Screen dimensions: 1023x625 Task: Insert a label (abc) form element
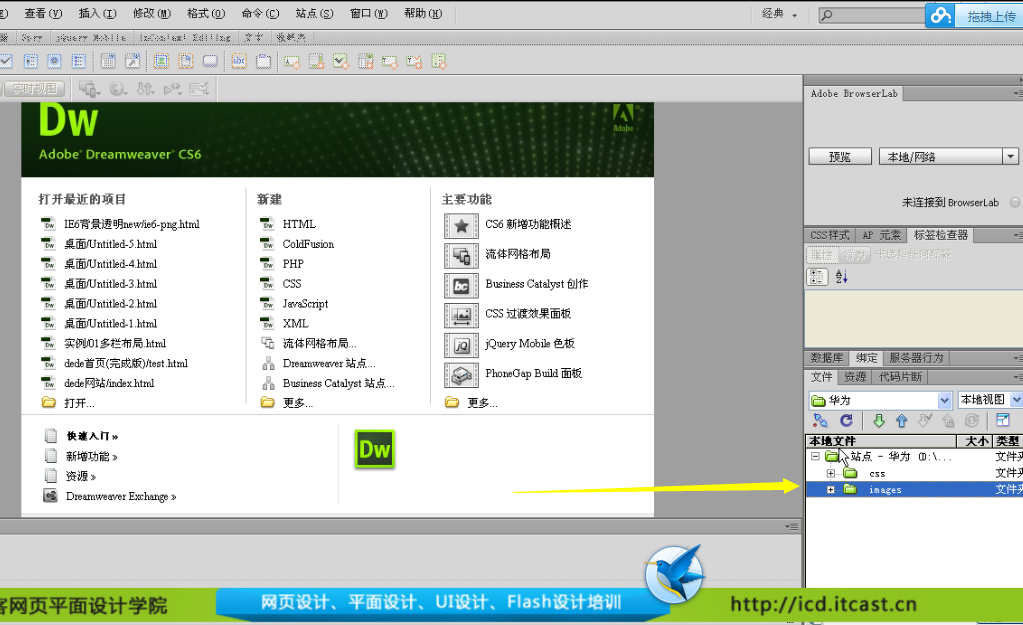click(x=239, y=61)
